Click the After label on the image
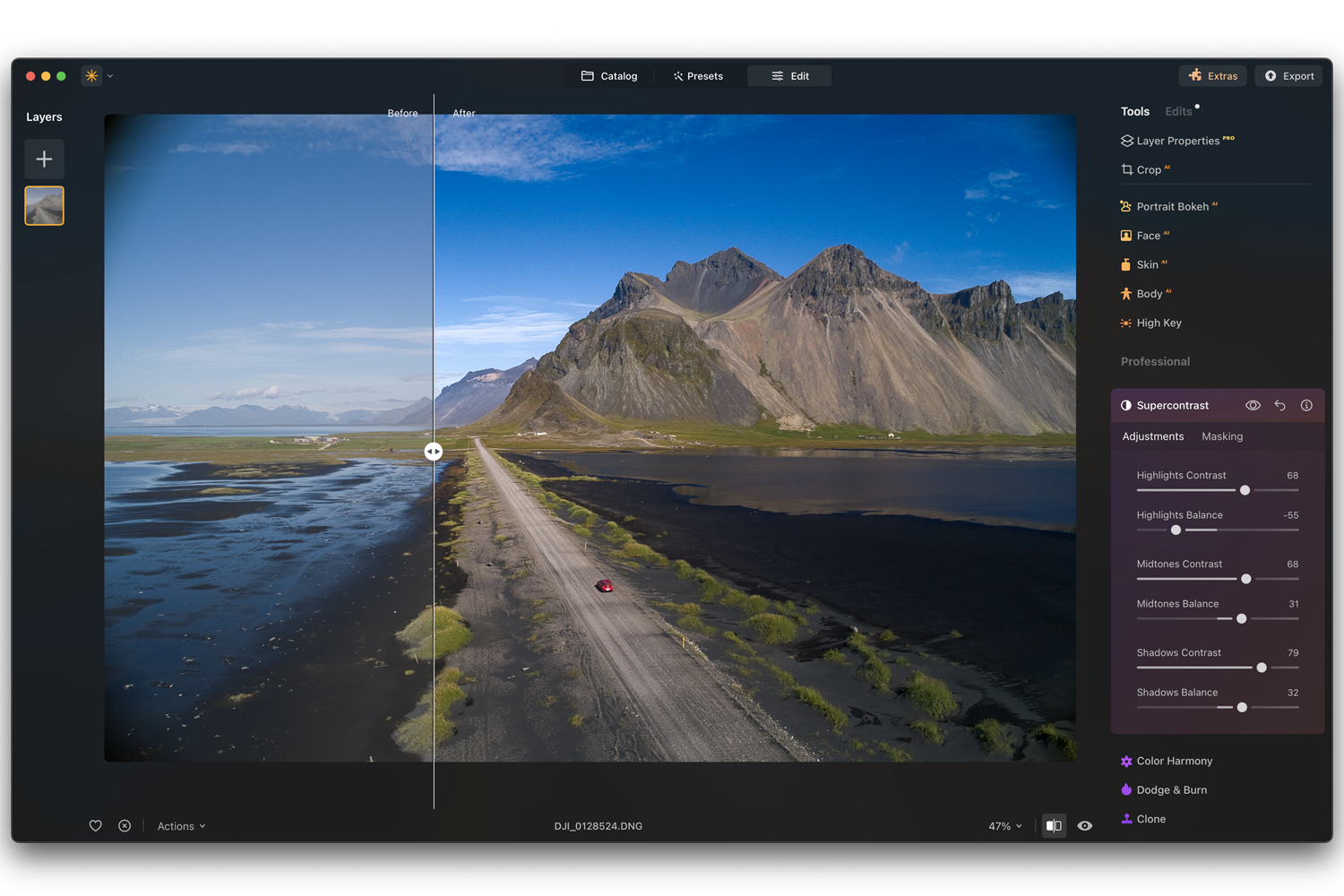The height and width of the screenshot is (896, 1344). tap(464, 114)
